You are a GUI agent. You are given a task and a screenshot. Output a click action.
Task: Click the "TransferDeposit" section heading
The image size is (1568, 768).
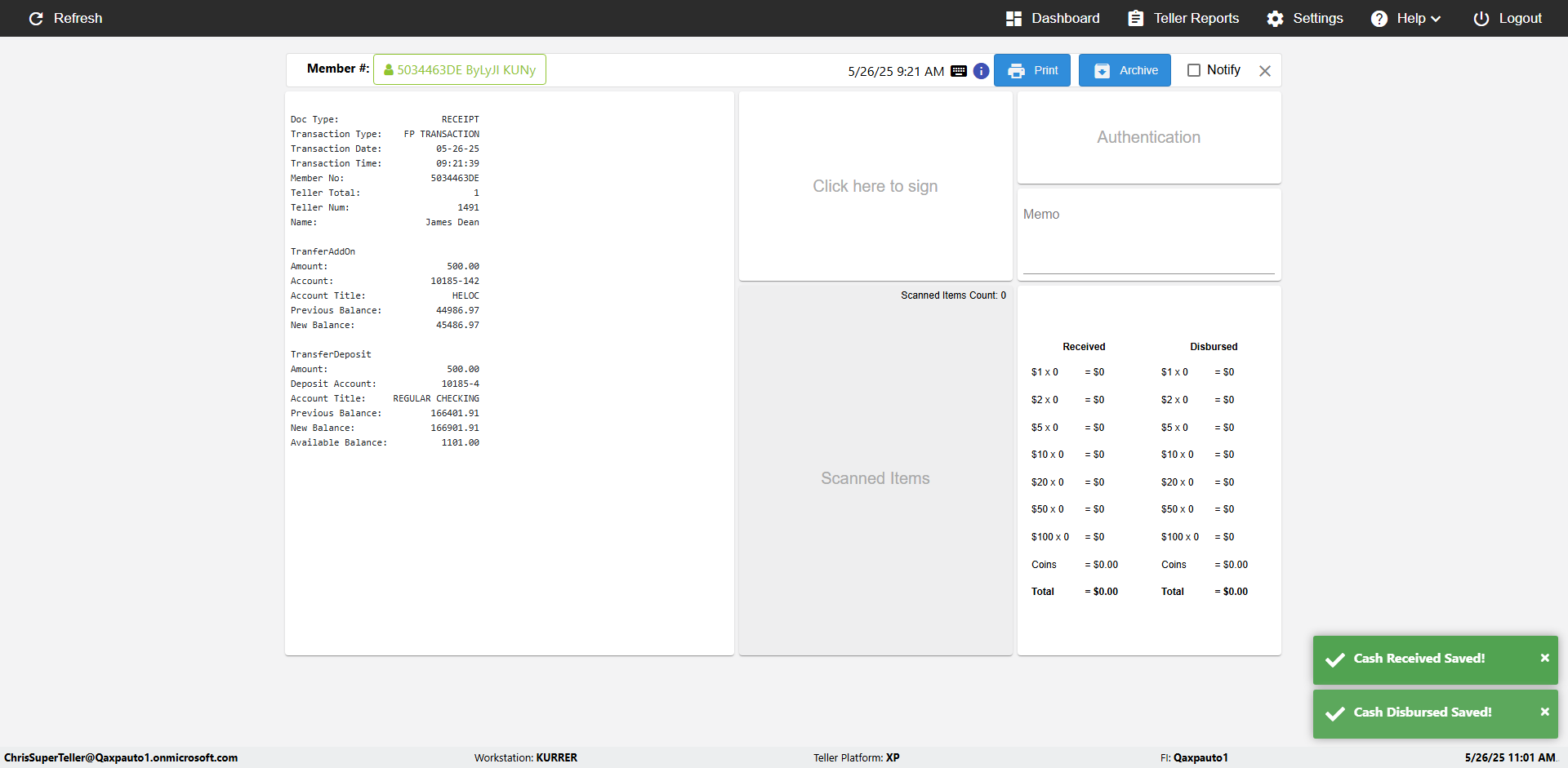click(x=331, y=354)
